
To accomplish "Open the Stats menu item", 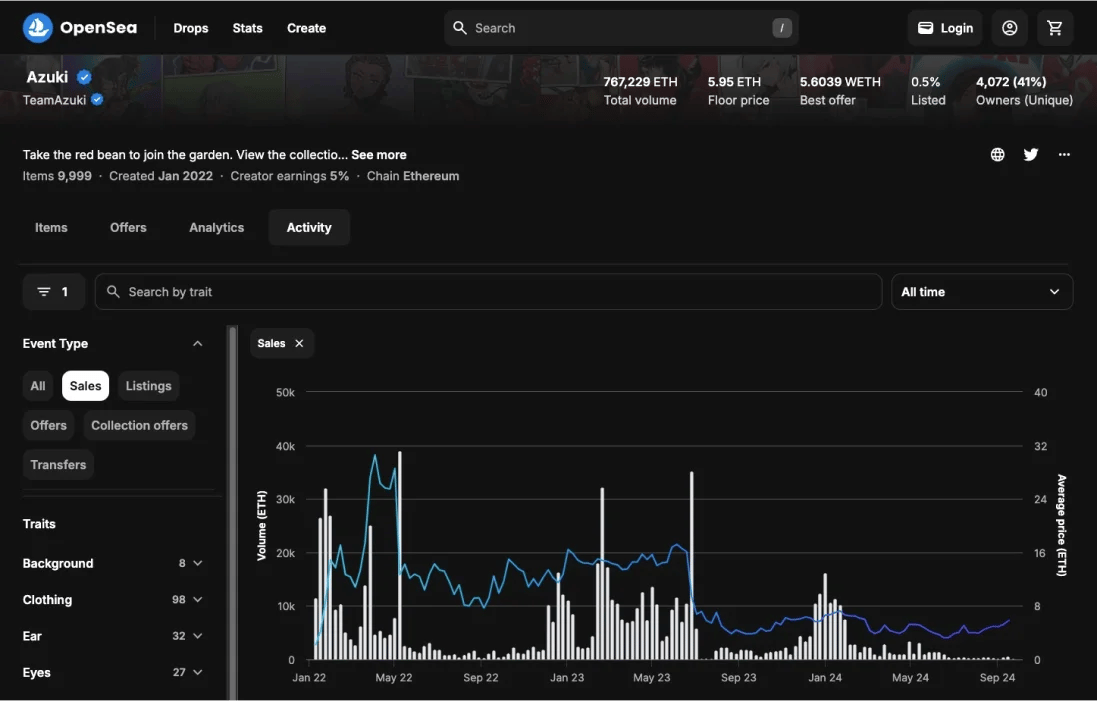I will (247, 28).
